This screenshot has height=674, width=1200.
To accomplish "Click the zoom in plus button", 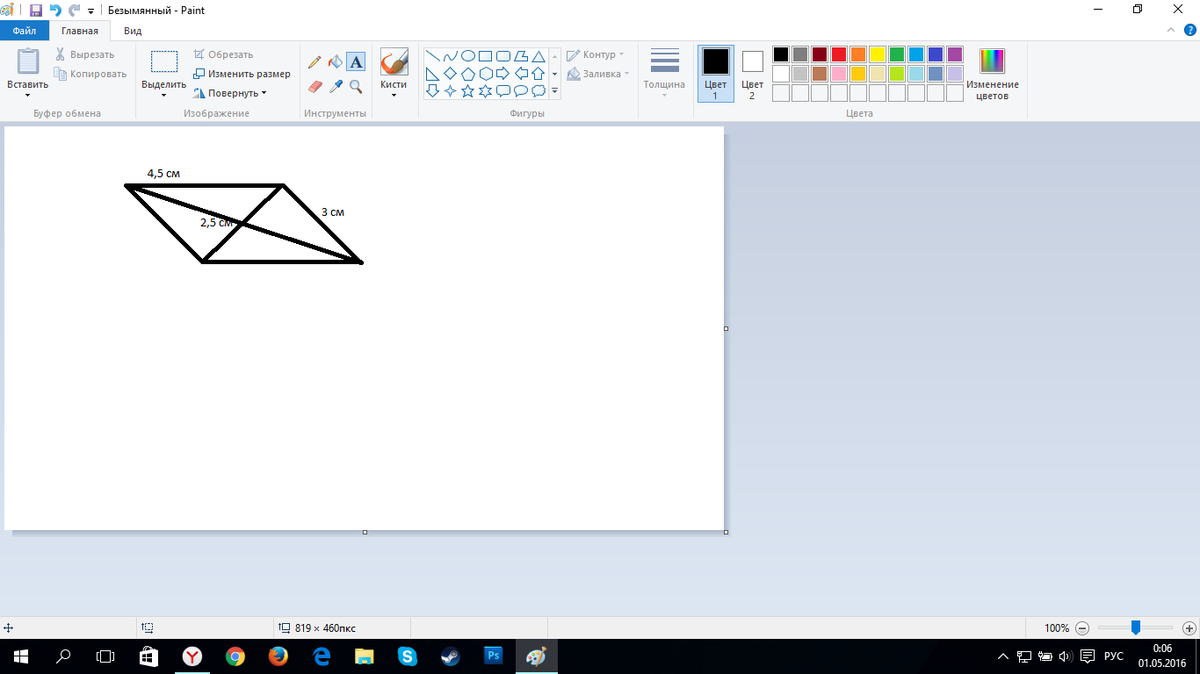I will point(1188,628).
